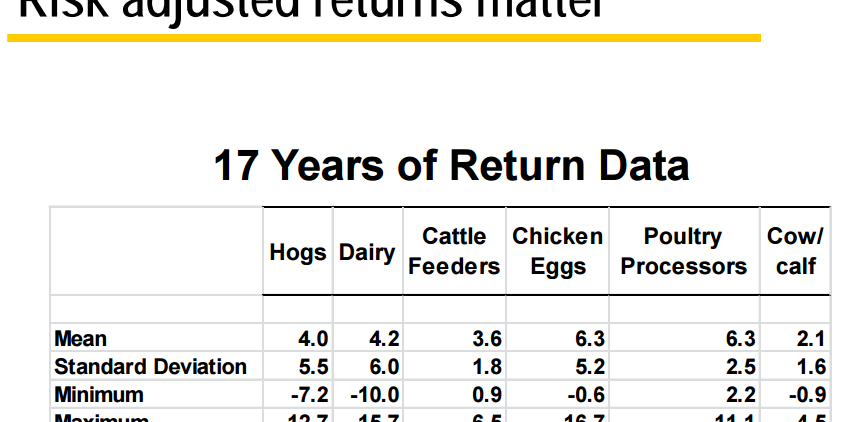The height and width of the screenshot is (422, 844).
Task: Click the Chicken Eggs column header
Action: coord(557,251)
